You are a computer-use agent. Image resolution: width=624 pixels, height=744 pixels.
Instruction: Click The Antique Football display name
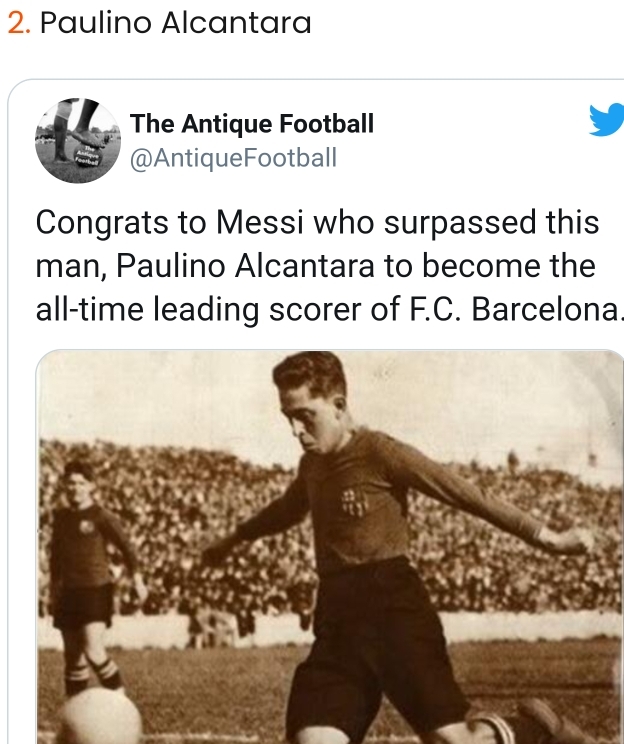tap(252, 124)
